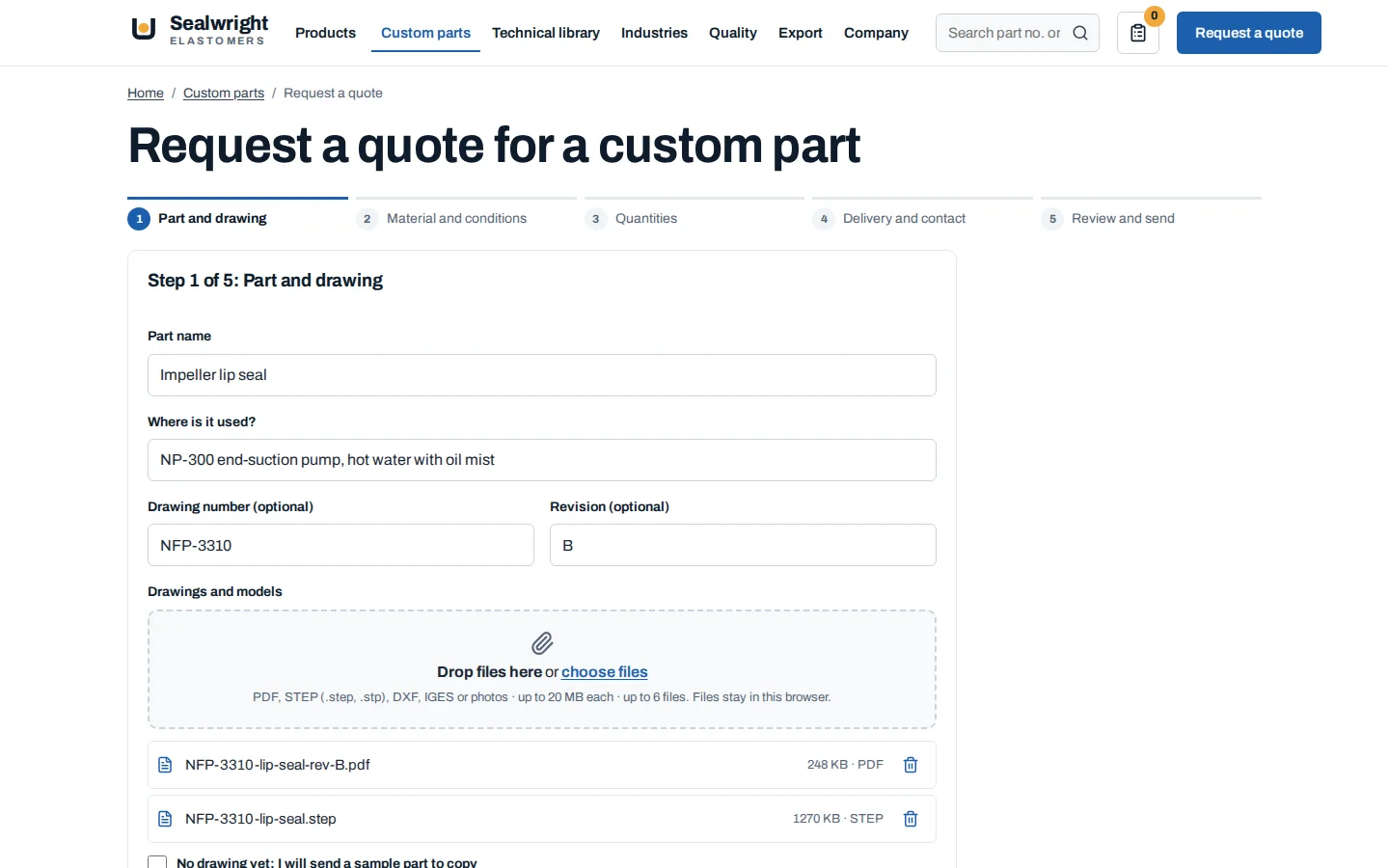Delete the NFP-3310-lip-seal-rev-B.pdf file

pos(911,765)
